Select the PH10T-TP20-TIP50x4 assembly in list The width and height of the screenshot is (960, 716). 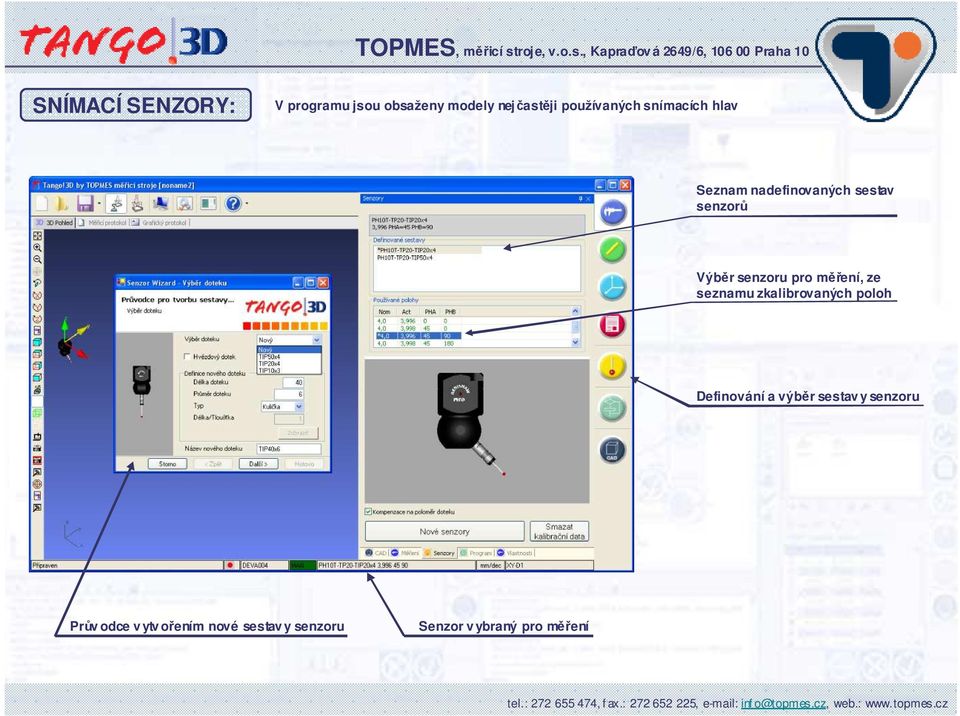pos(405,258)
